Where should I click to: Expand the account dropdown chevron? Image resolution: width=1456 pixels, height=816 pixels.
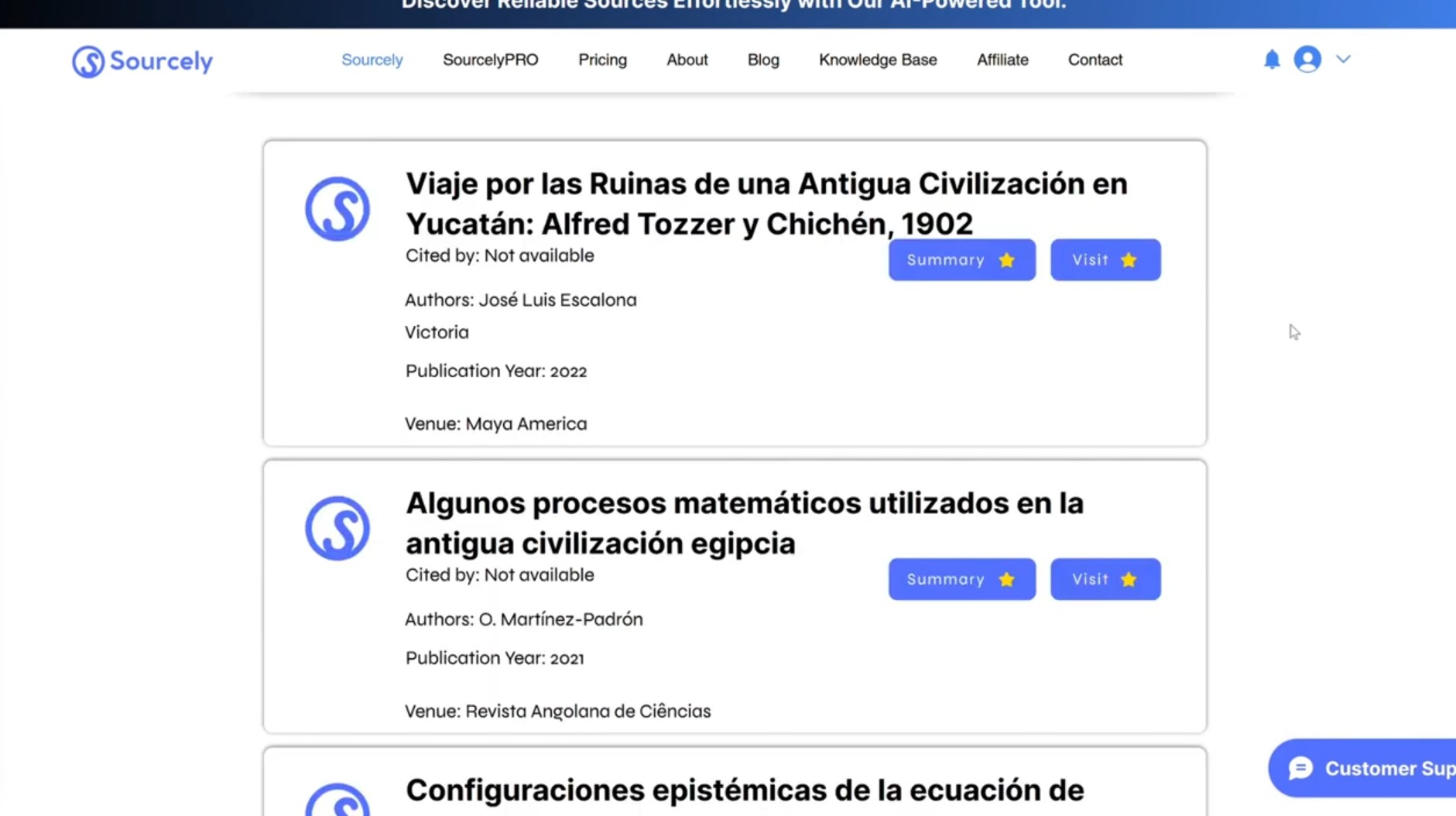coord(1343,59)
